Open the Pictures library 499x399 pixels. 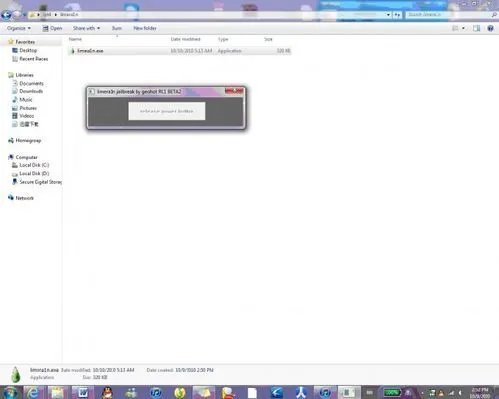[28, 108]
